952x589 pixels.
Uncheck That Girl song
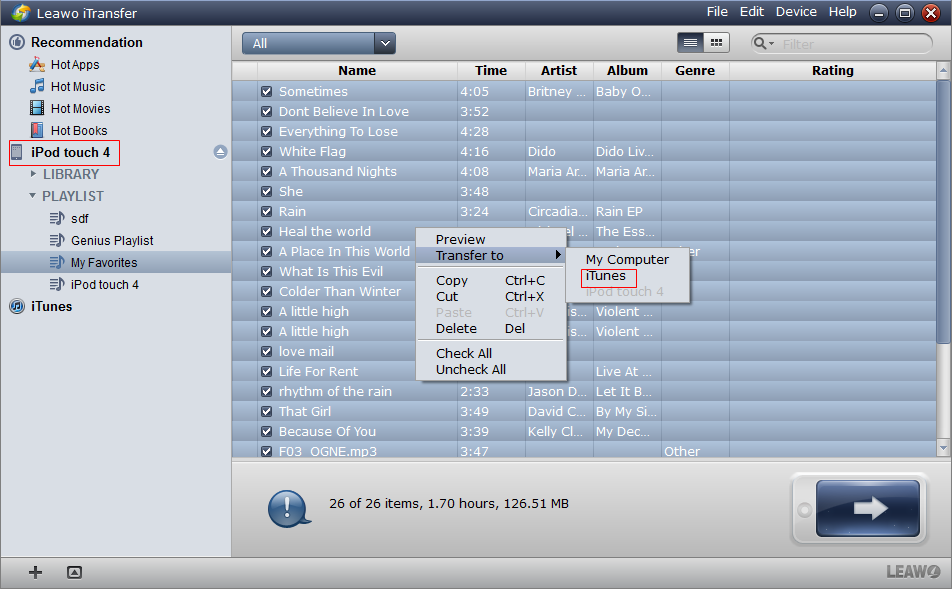click(x=266, y=411)
